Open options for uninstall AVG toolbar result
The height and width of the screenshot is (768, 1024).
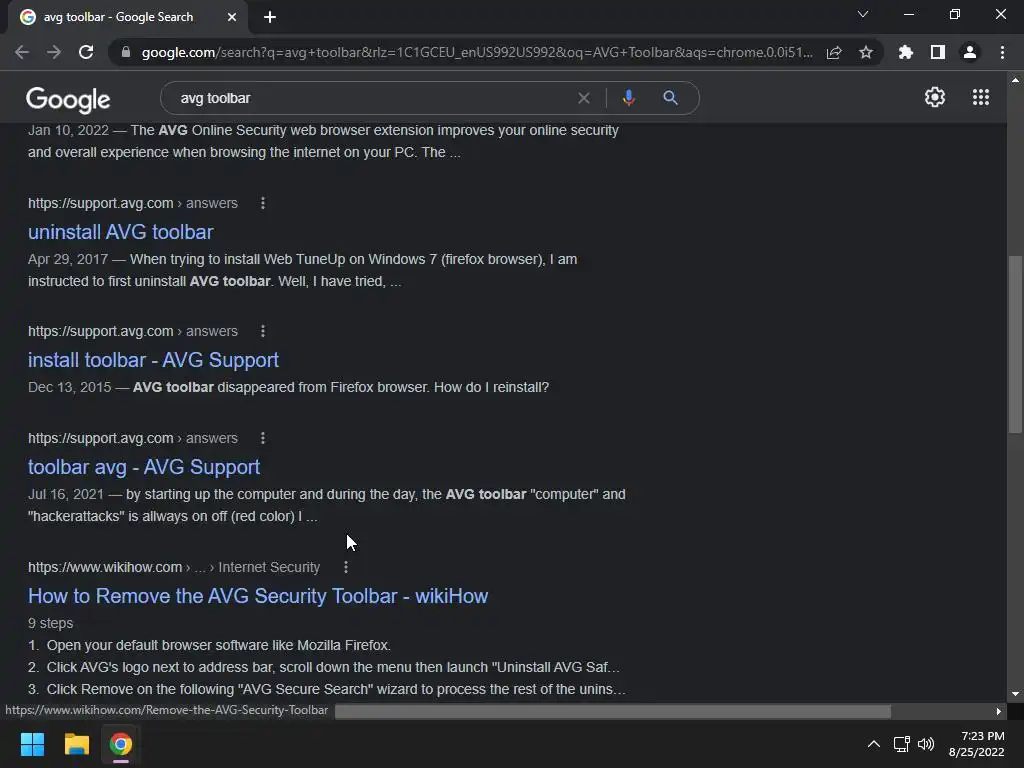pos(263,203)
